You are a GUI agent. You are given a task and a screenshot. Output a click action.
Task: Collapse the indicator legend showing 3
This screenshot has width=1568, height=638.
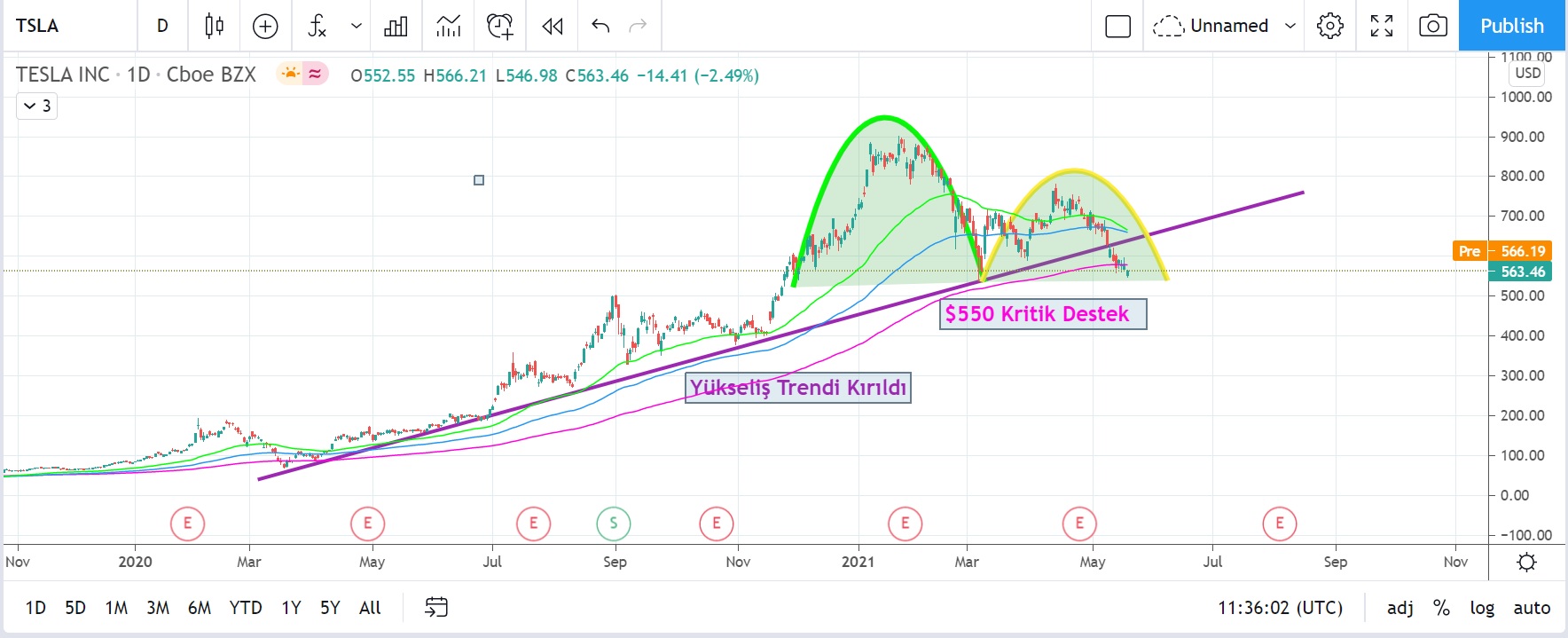pyautogui.click(x=36, y=106)
